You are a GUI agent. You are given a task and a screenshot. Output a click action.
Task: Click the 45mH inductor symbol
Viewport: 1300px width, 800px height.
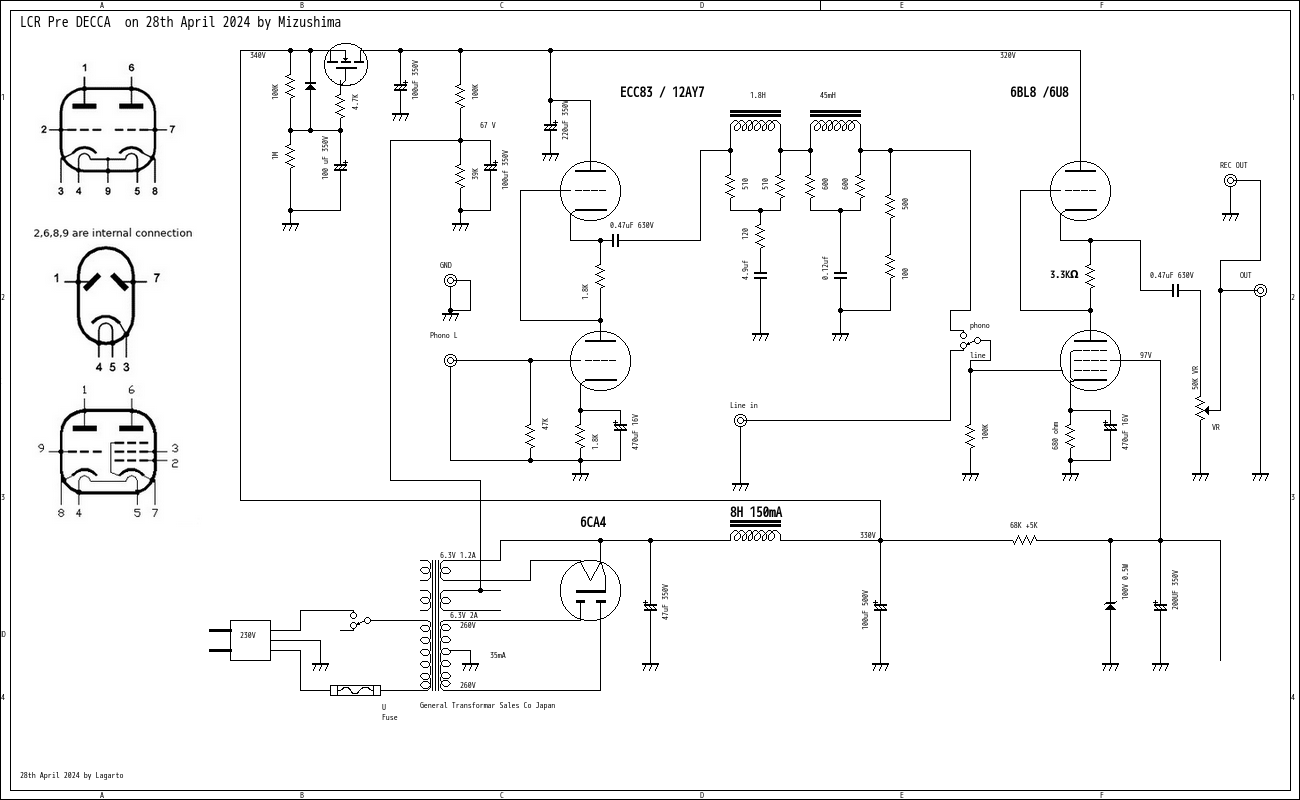835,127
